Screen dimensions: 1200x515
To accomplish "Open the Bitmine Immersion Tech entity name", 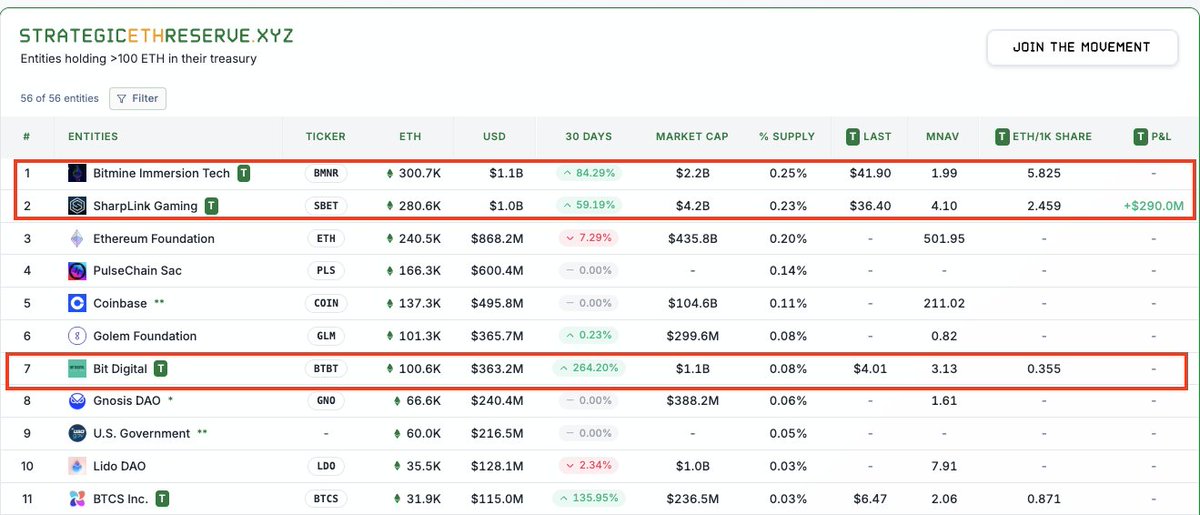I will pos(161,173).
